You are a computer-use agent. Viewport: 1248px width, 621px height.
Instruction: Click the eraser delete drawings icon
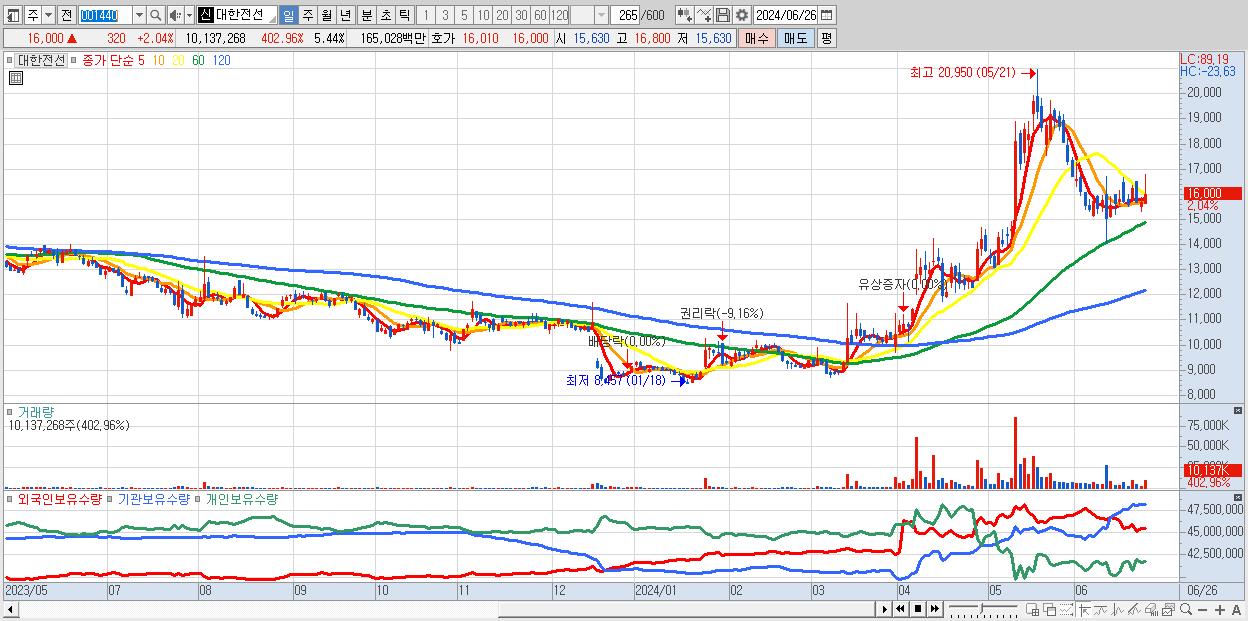(1151, 609)
